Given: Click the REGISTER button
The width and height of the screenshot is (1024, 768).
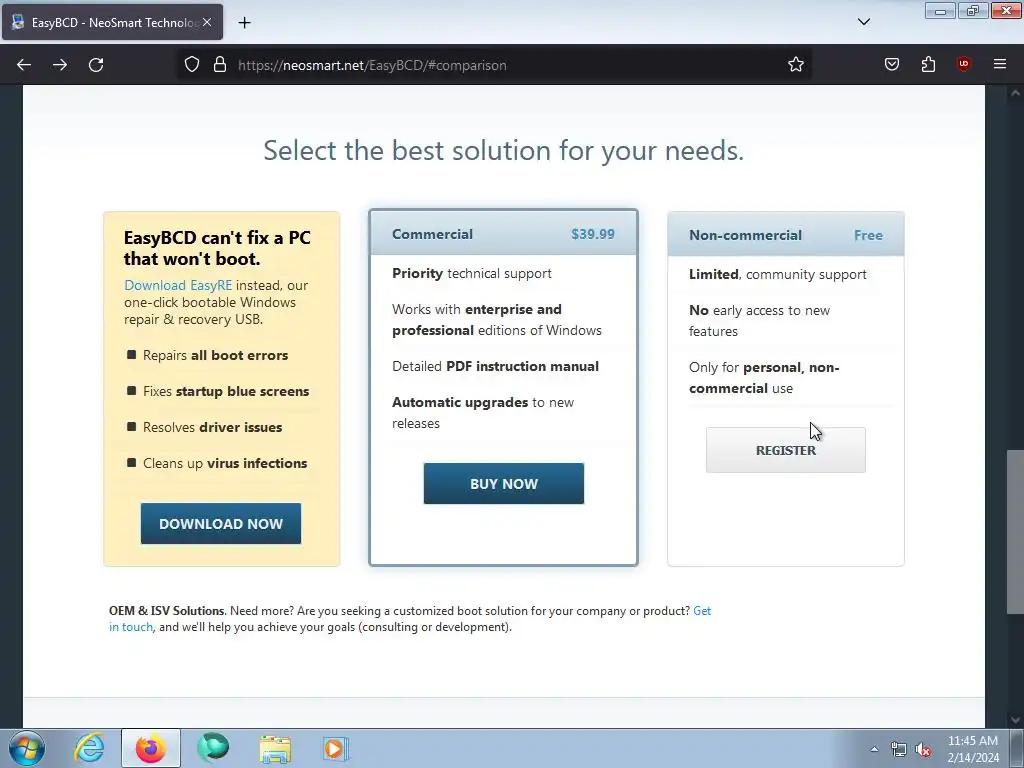Looking at the screenshot, I should pos(786,451).
